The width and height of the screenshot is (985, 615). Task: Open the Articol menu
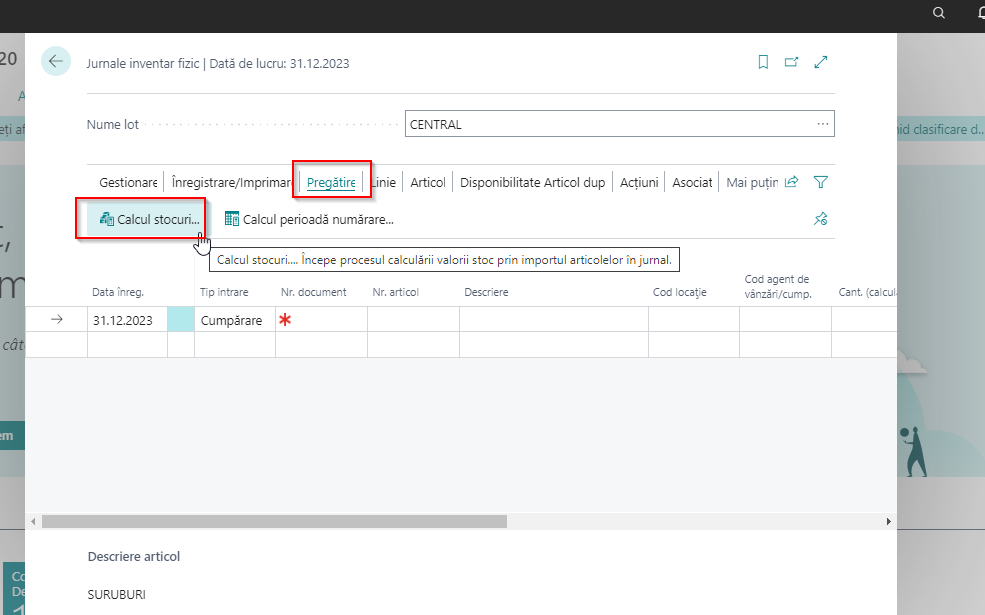tap(428, 182)
